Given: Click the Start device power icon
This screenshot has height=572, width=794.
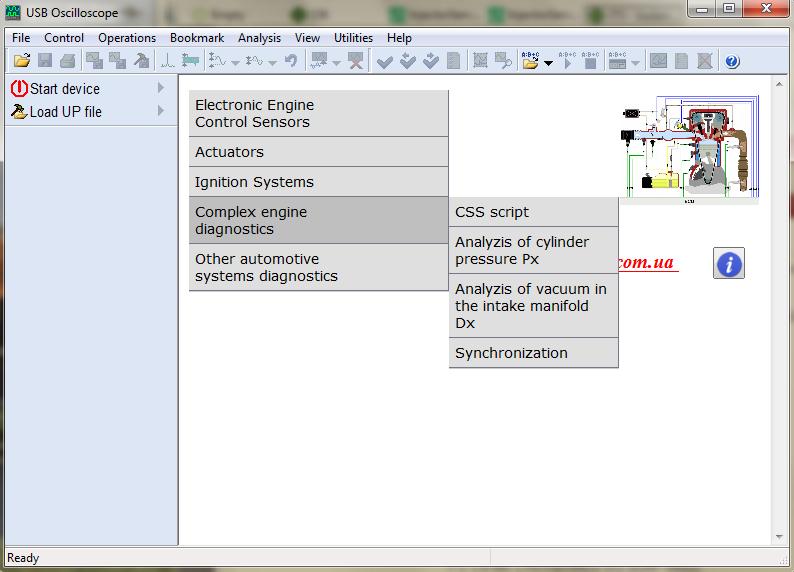Looking at the screenshot, I should (x=19, y=88).
